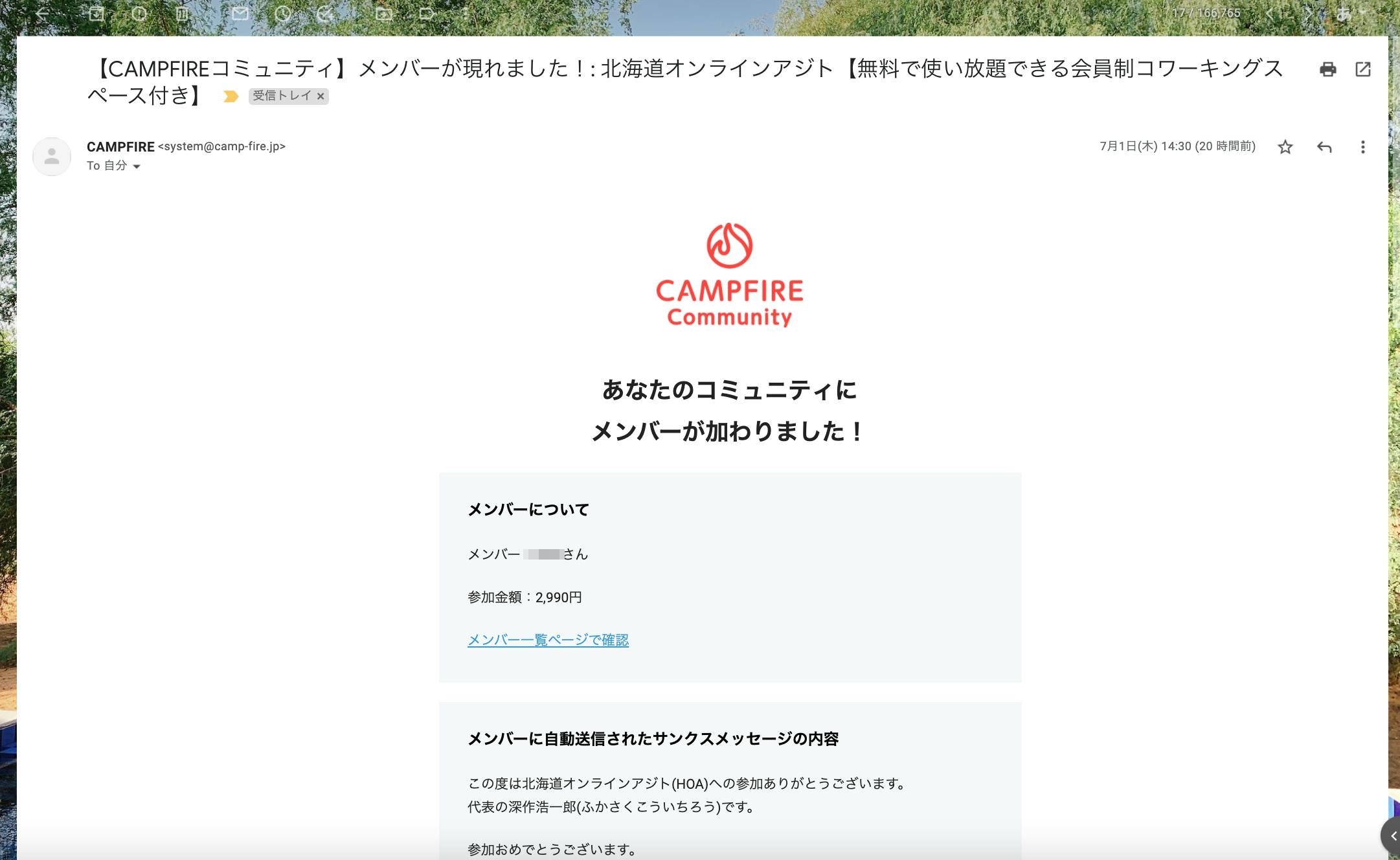Screen dimensions: 1400x860
Task: Add this email to tasks
Action: point(326,14)
